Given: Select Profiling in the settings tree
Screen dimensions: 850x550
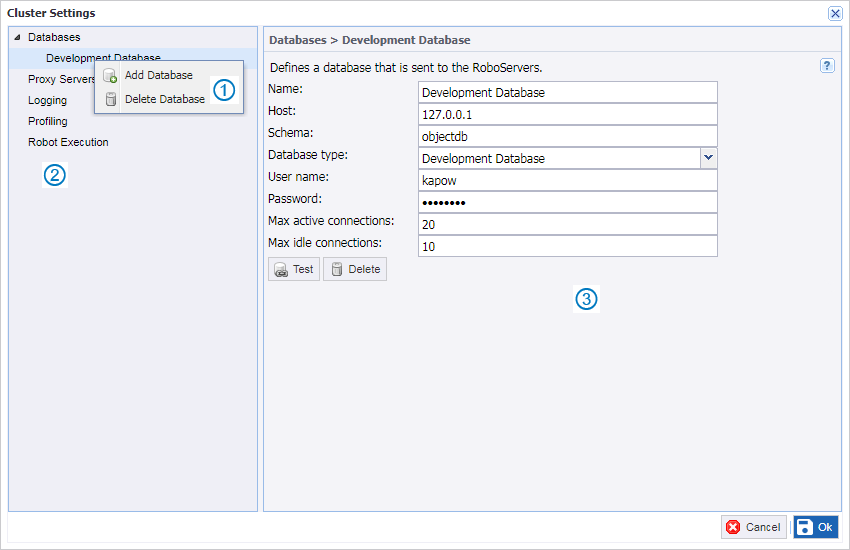Looking at the screenshot, I should (48, 121).
